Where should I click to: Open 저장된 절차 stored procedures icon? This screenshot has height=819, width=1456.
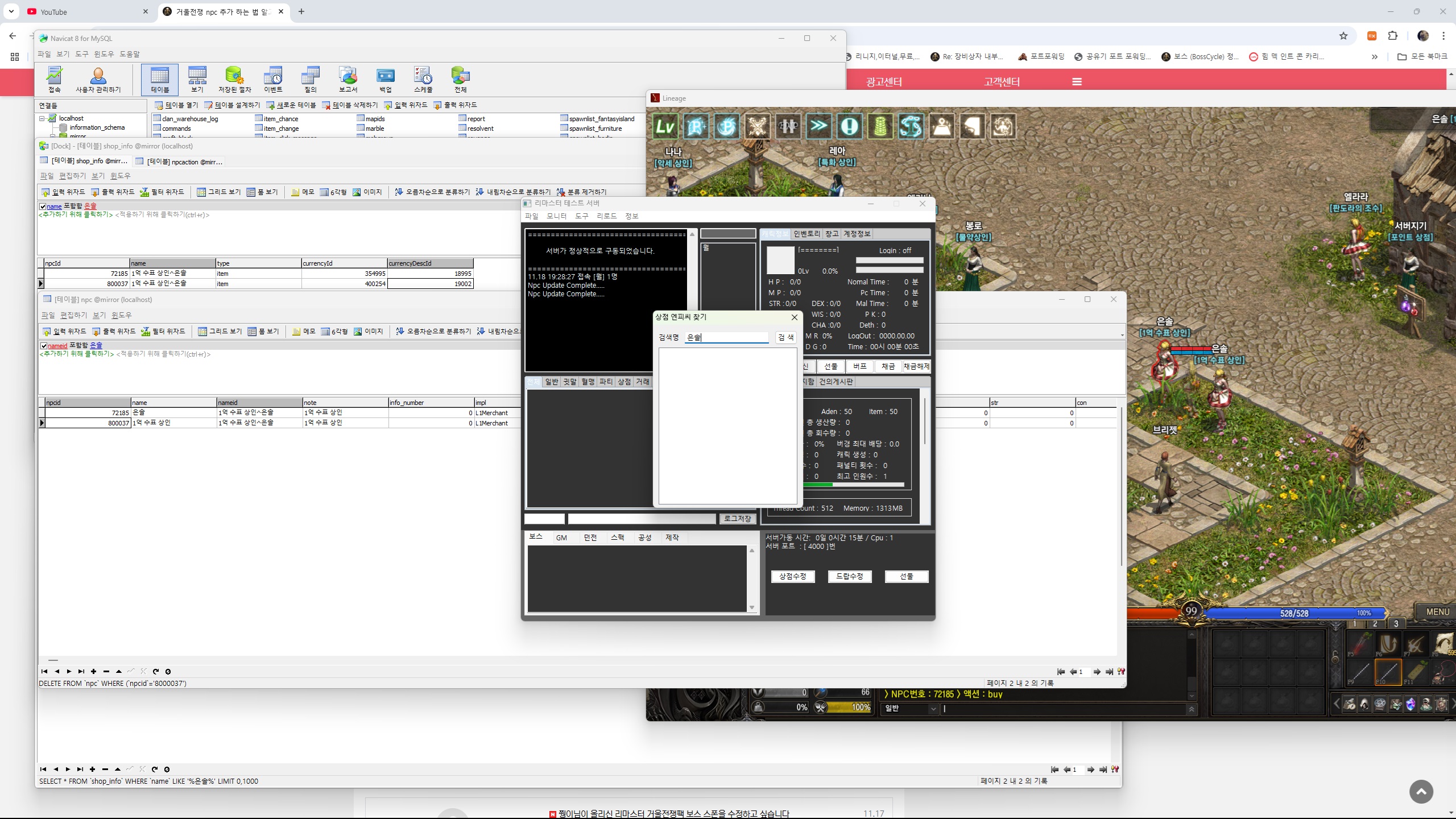pos(234,79)
